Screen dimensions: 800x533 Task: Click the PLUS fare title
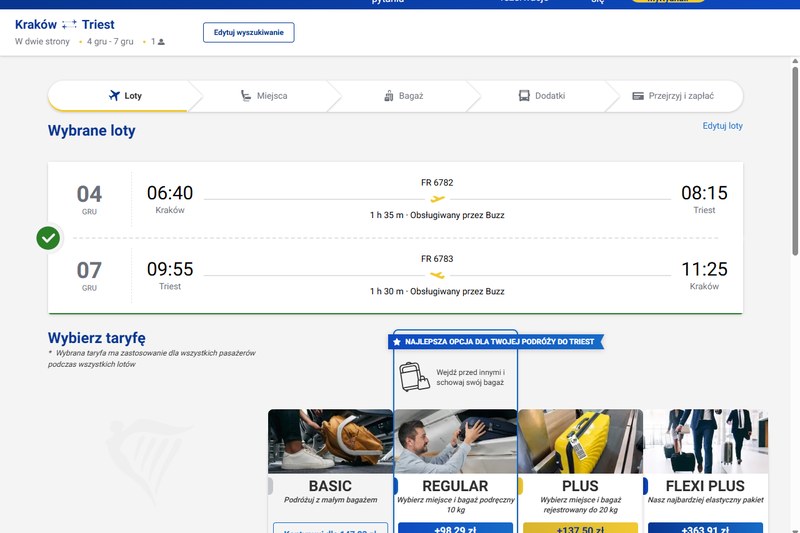point(580,486)
